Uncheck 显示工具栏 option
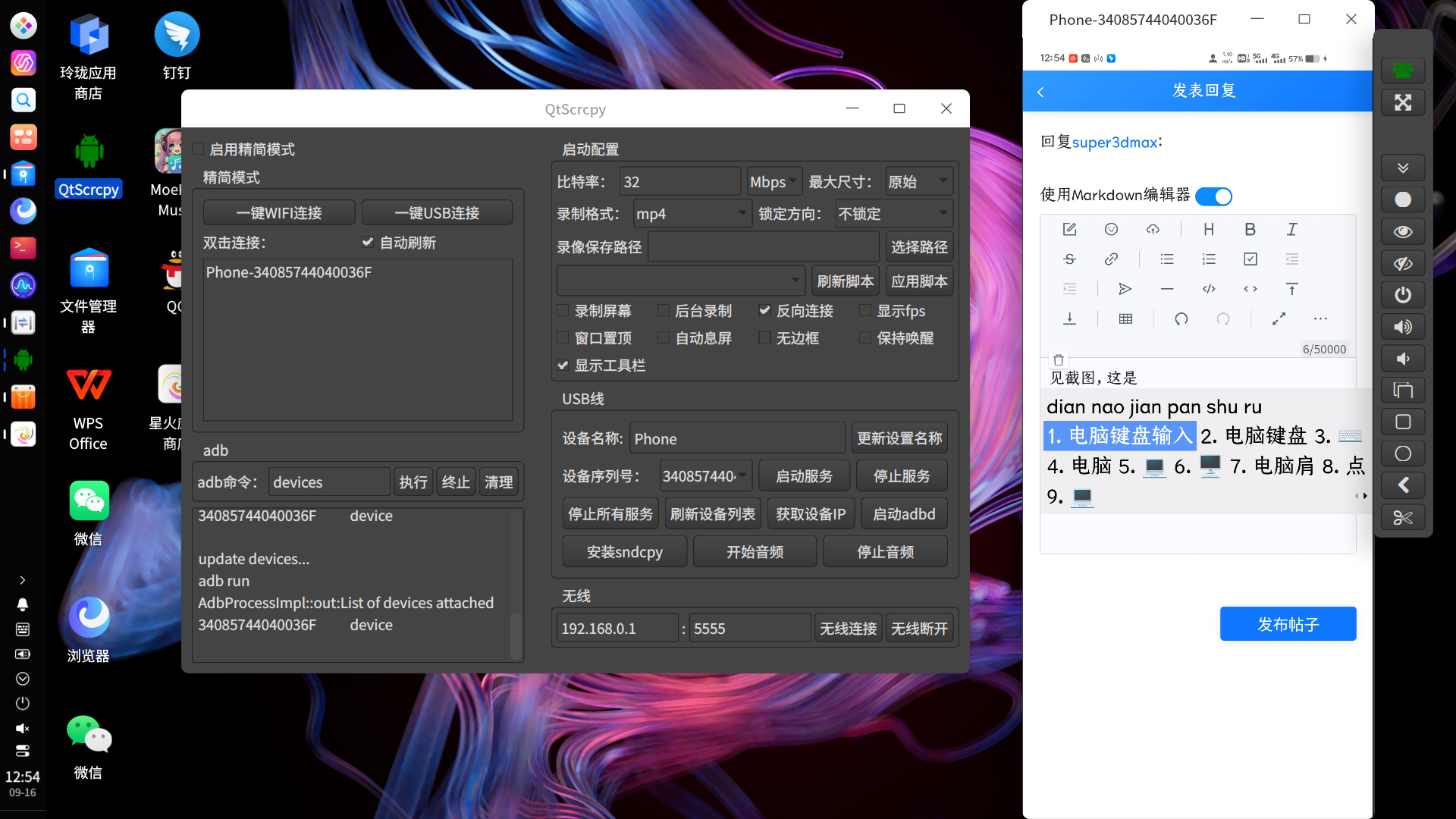Viewport: 1456px width, 819px height. pyautogui.click(x=563, y=366)
